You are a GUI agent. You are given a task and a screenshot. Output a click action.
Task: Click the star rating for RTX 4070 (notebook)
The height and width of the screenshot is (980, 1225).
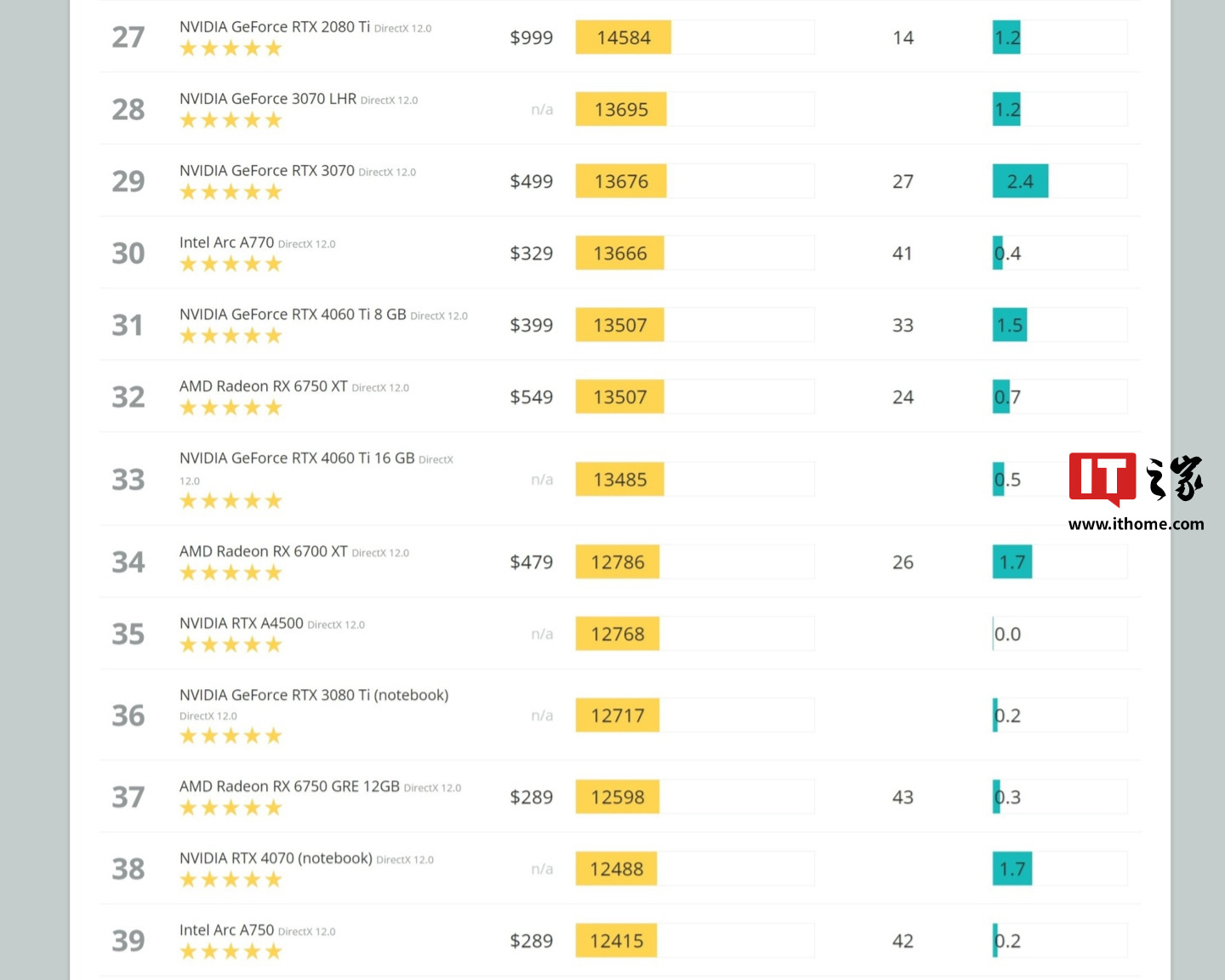click(x=231, y=880)
